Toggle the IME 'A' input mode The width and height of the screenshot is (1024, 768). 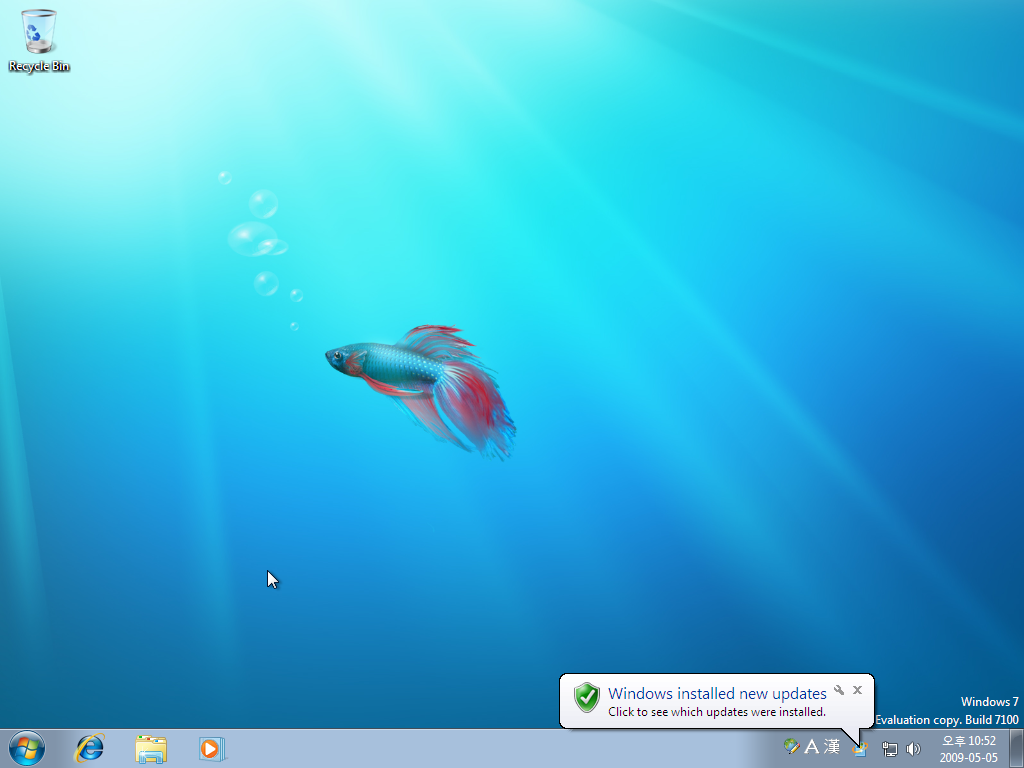[811, 746]
